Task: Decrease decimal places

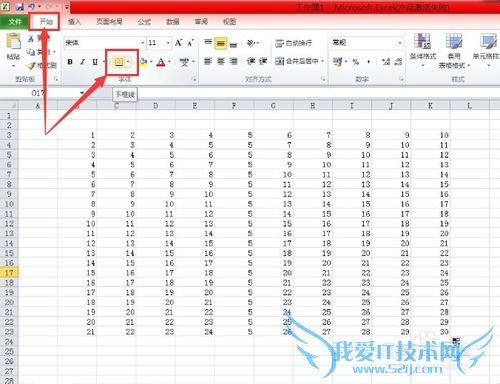Action: coord(398,62)
